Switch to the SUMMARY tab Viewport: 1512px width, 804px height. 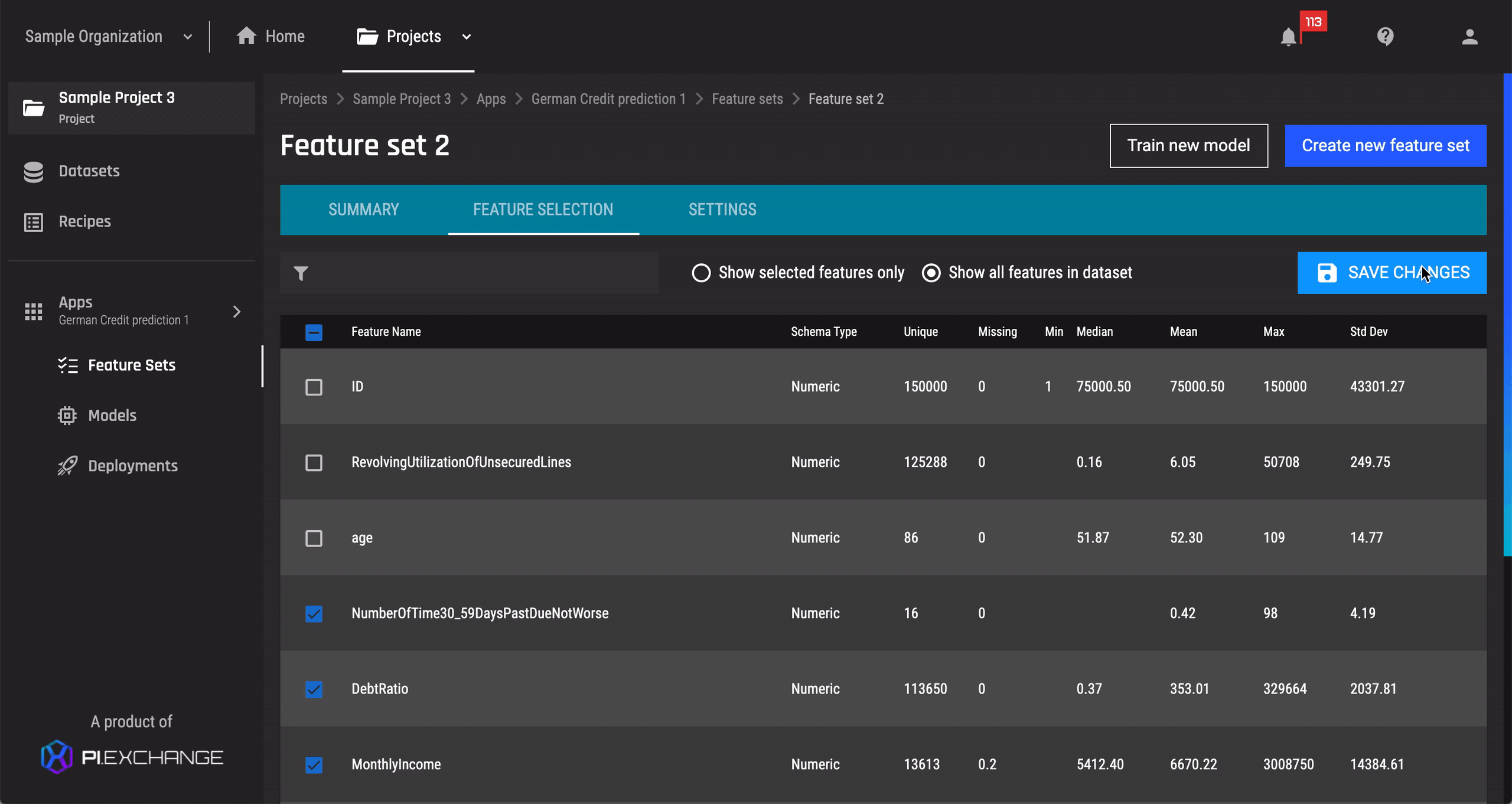click(364, 210)
